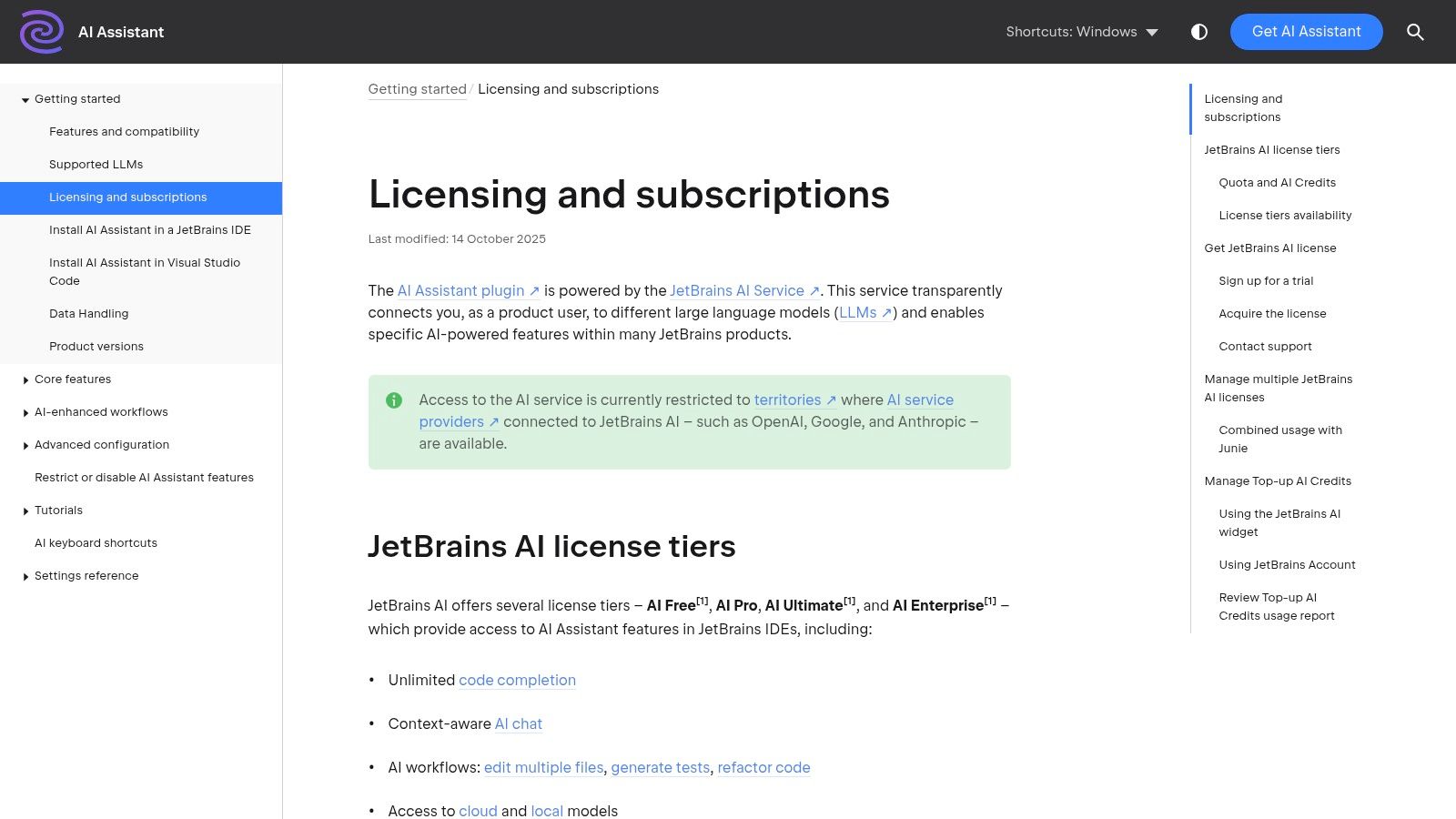Open the Data Handling page

[88, 314]
